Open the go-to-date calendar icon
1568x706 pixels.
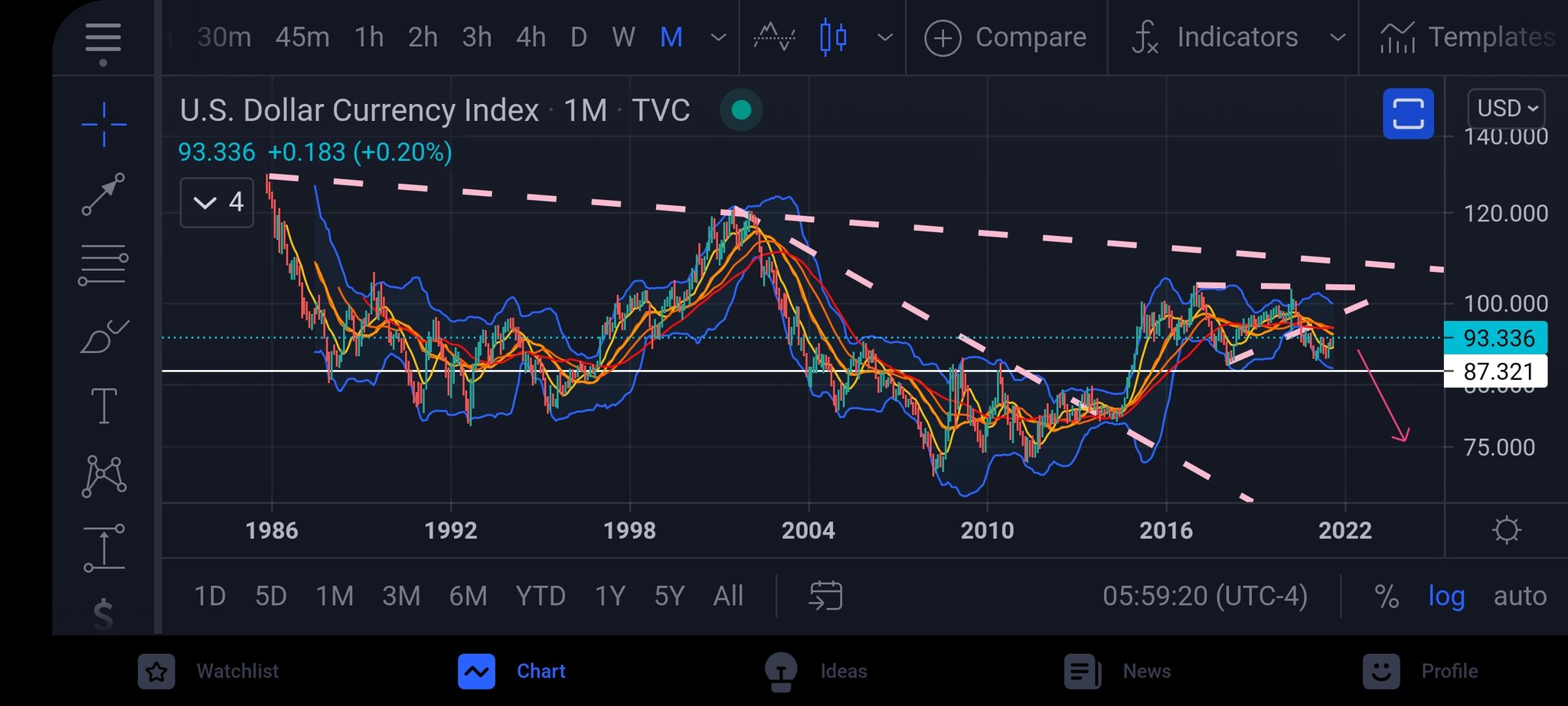pos(825,596)
